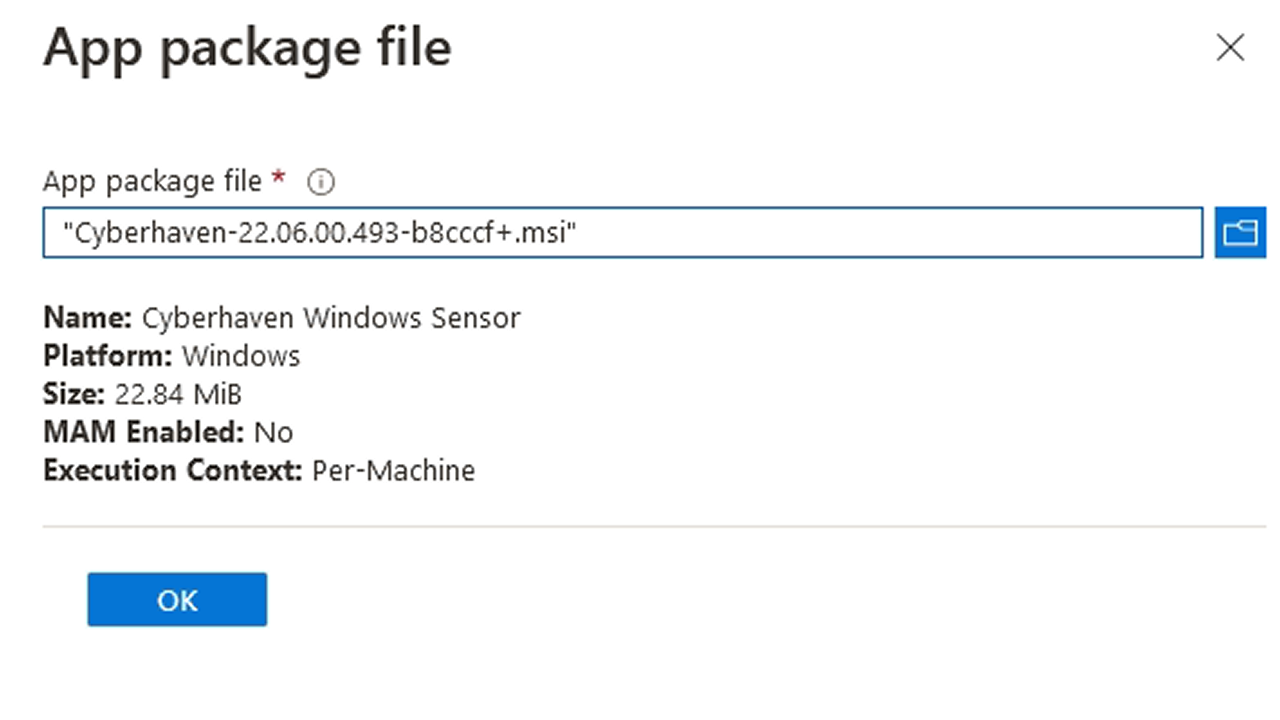Image resolution: width=1280 pixels, height=720 pixels.
Task: Click the 'App package file' field label
Action: pos(152,182)
